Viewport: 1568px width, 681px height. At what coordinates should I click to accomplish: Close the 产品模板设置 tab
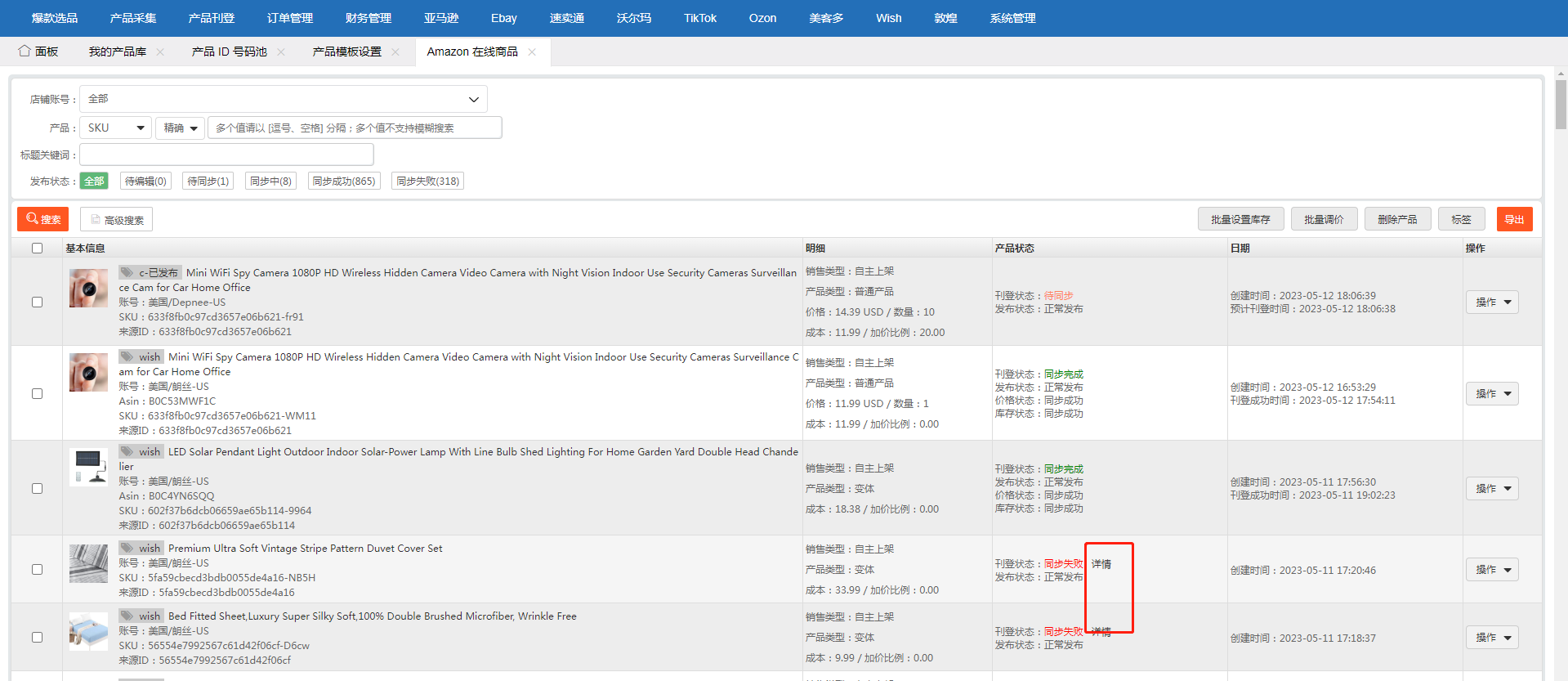point(395,52)
